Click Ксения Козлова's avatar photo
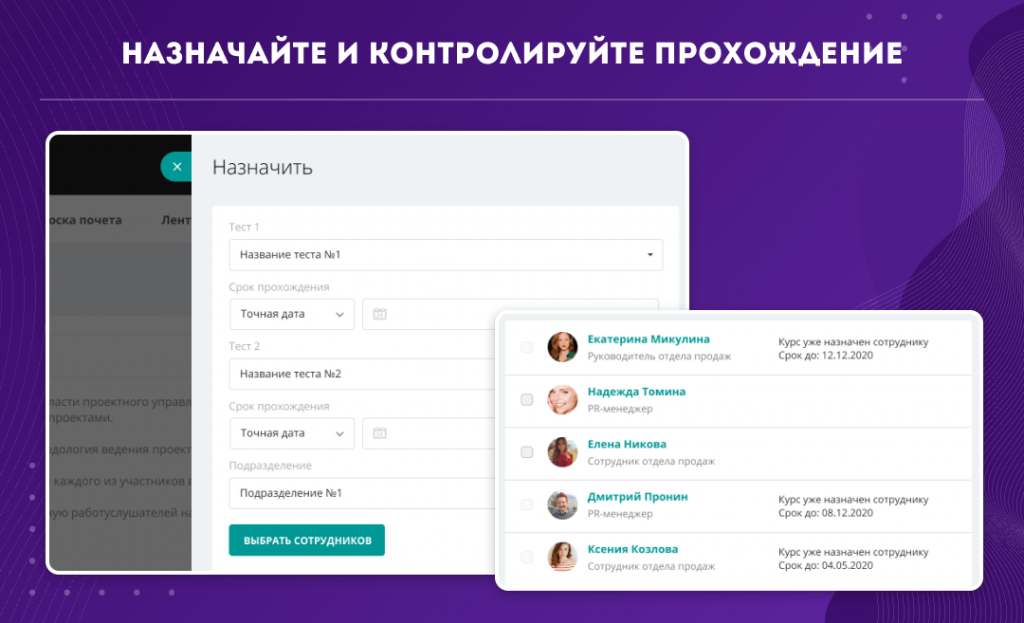 tap(563, 556)
